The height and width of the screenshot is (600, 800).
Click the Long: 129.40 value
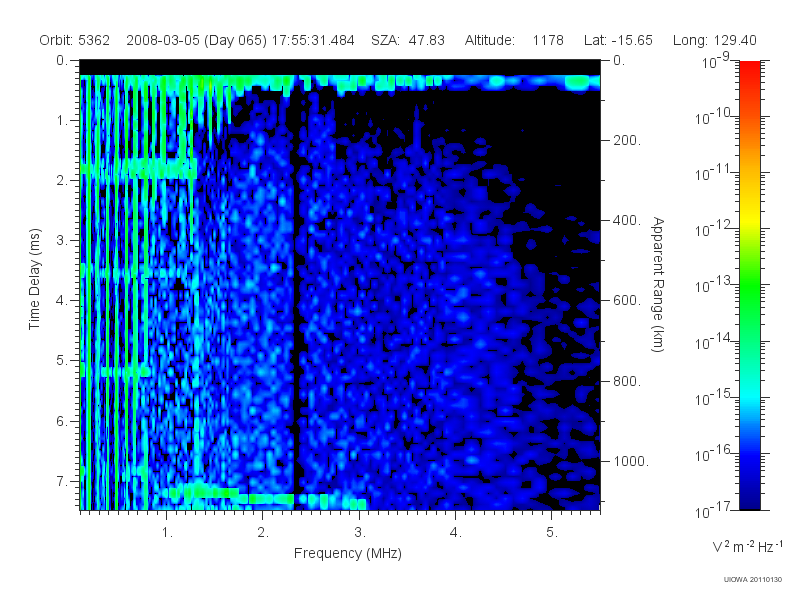click(x=714, y=40)
